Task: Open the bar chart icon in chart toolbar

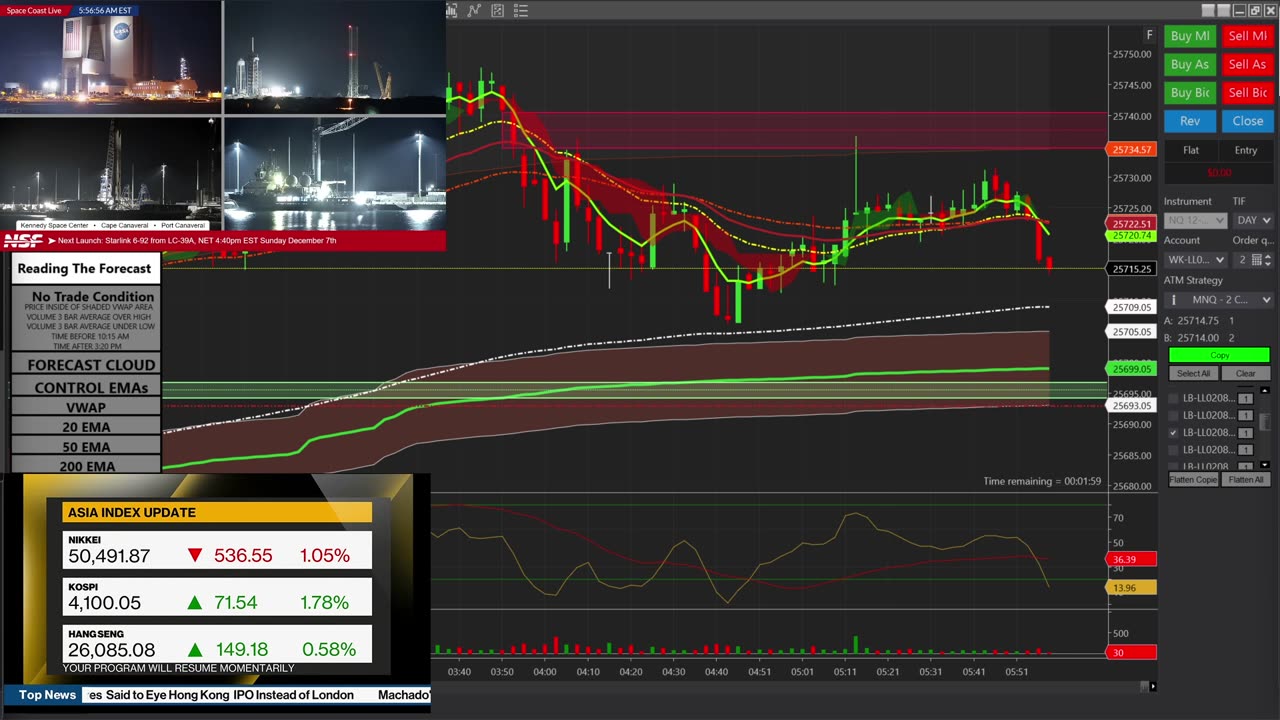Action: pyautogui.click(x=452, y=10)
